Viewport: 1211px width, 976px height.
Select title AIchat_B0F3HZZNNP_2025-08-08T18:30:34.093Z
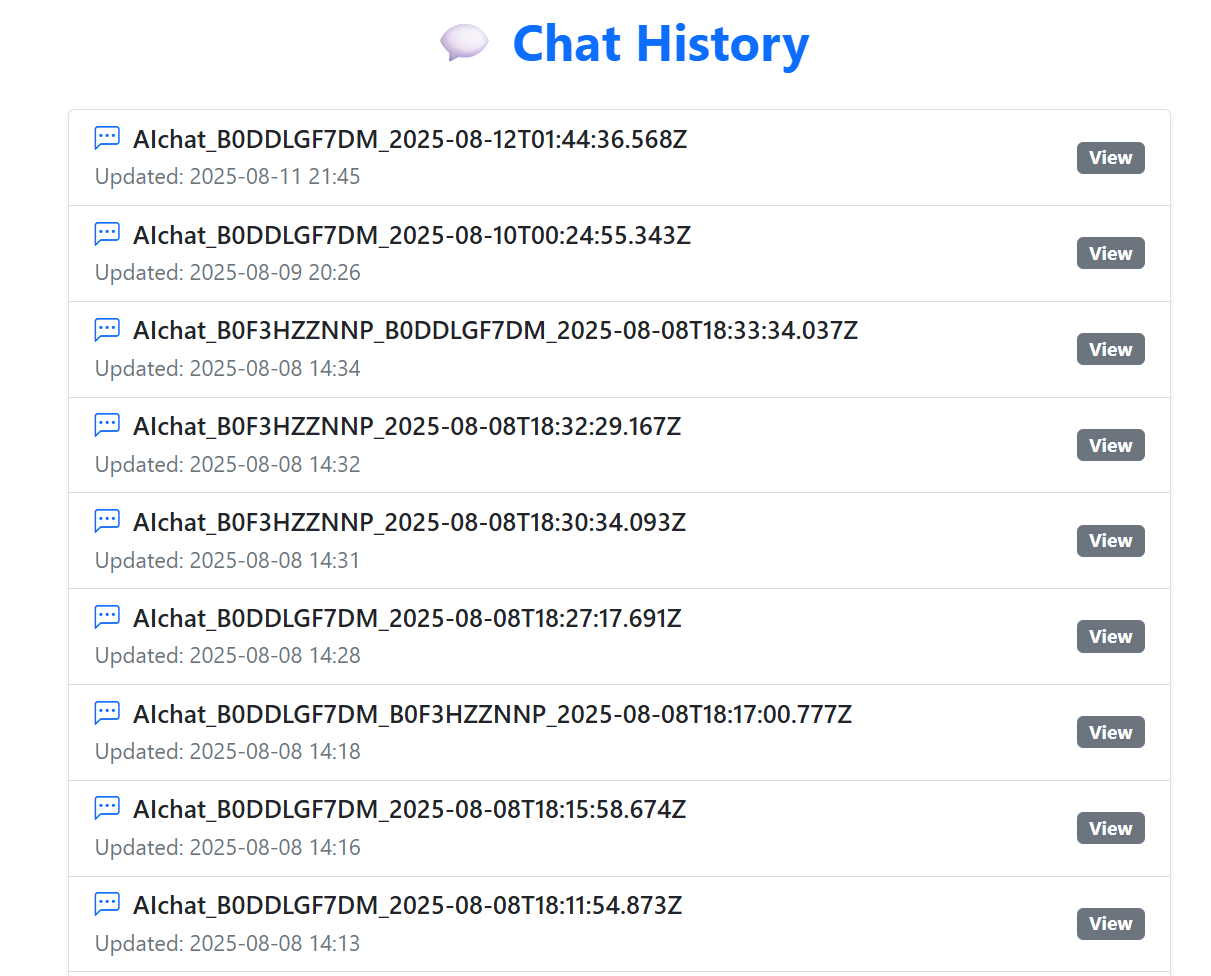tap(409, 522)
